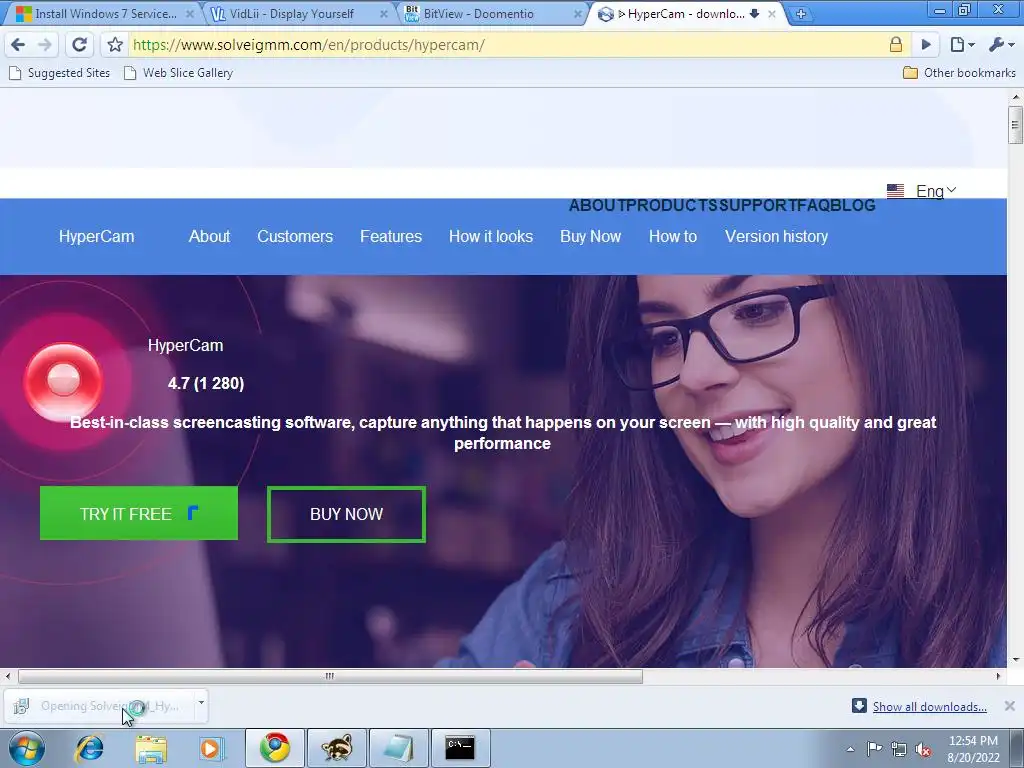Reload the page with the refresh icon

(x=79, y=44)
